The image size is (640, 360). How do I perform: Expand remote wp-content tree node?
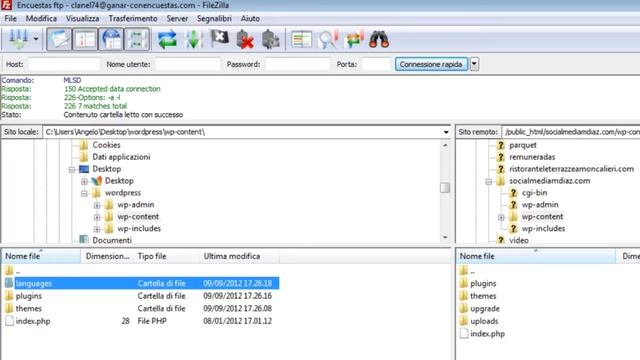point(501,217)
